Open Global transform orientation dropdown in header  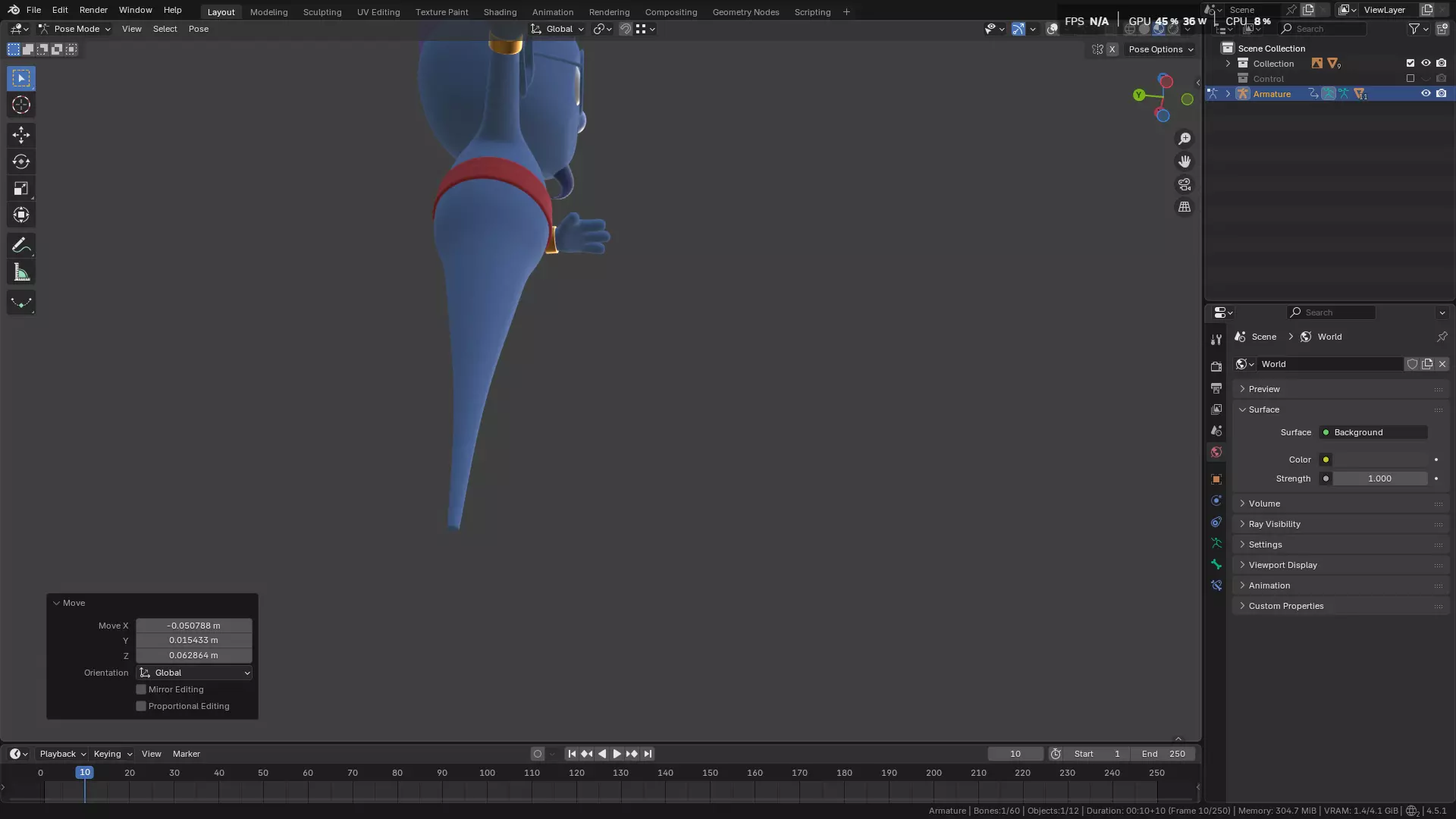(557, 29)
